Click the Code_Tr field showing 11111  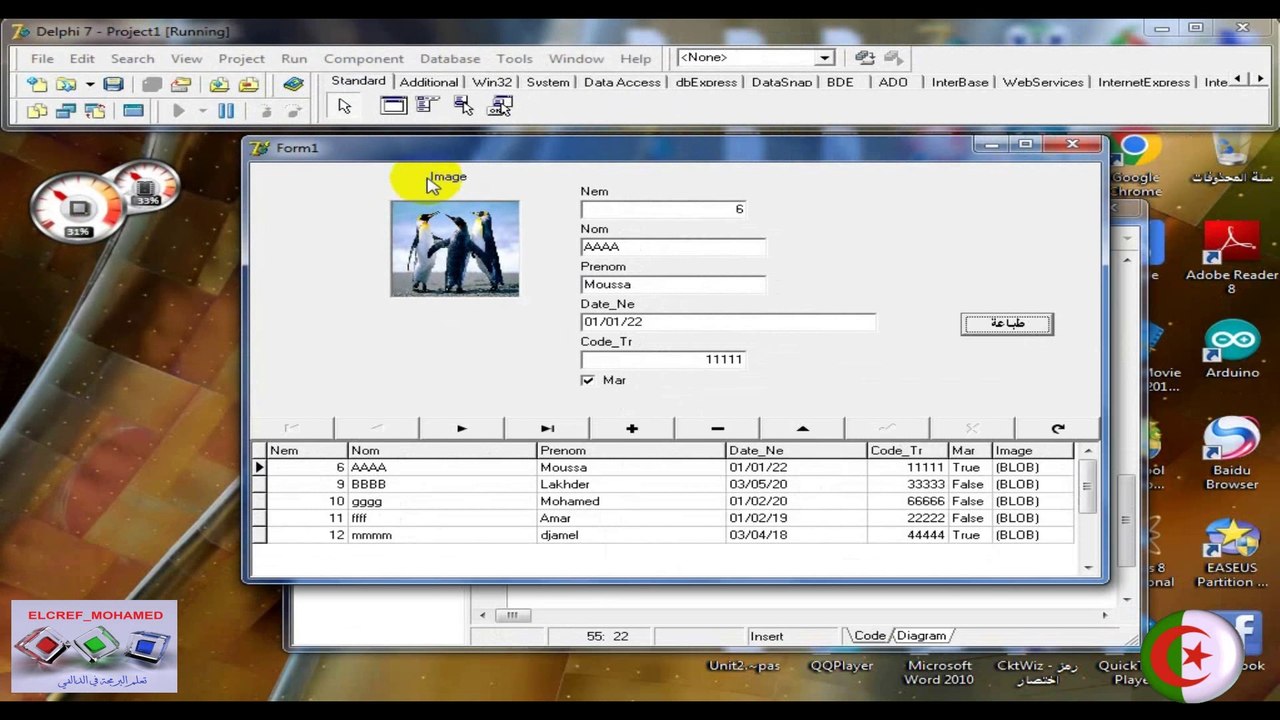(663, 359)
